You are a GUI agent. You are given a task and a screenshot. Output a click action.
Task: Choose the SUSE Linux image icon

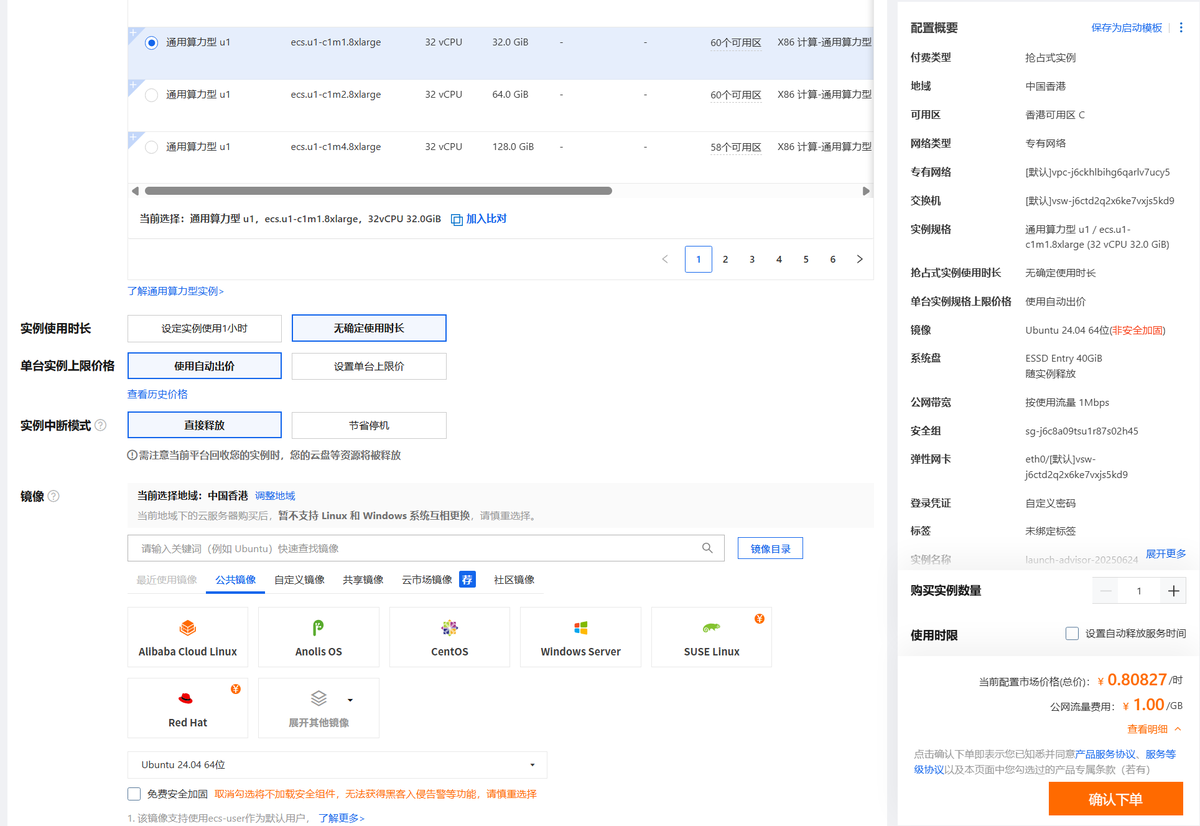pyautogui.click(x=711, y=629)
